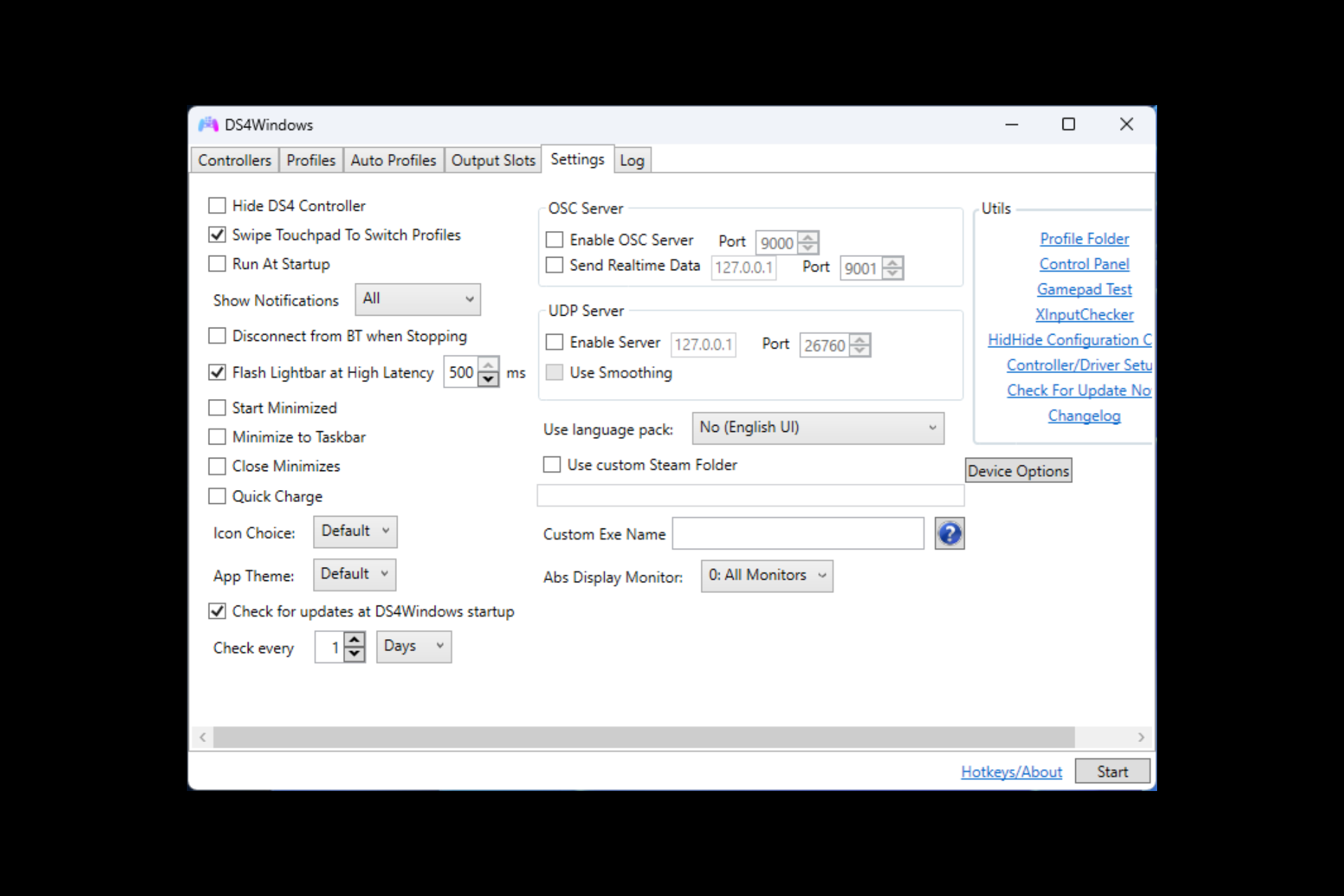The width and height of the screenshot is (1344, 896).
Task: Enable Start Minimized option
Action: [217, 408]
